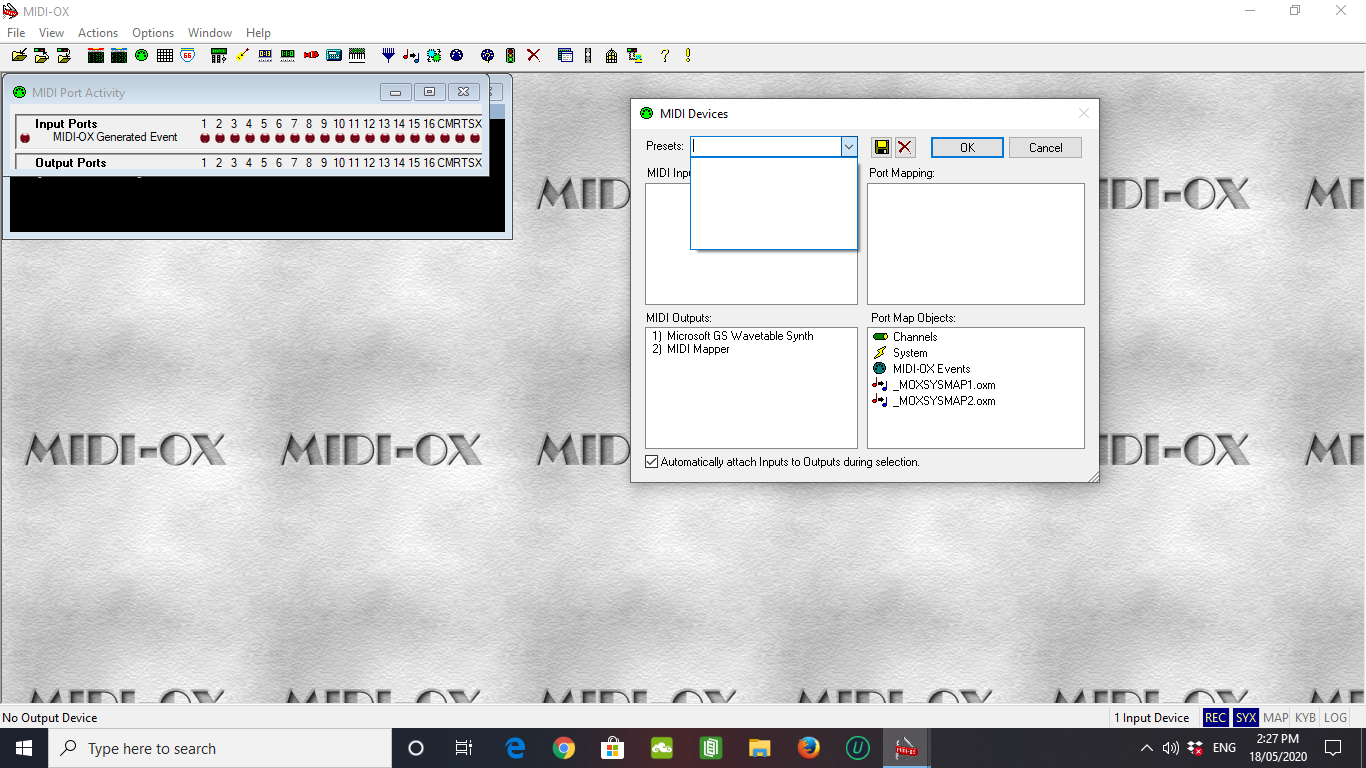Save preset using the floppy disk icon

coord(881,147)
